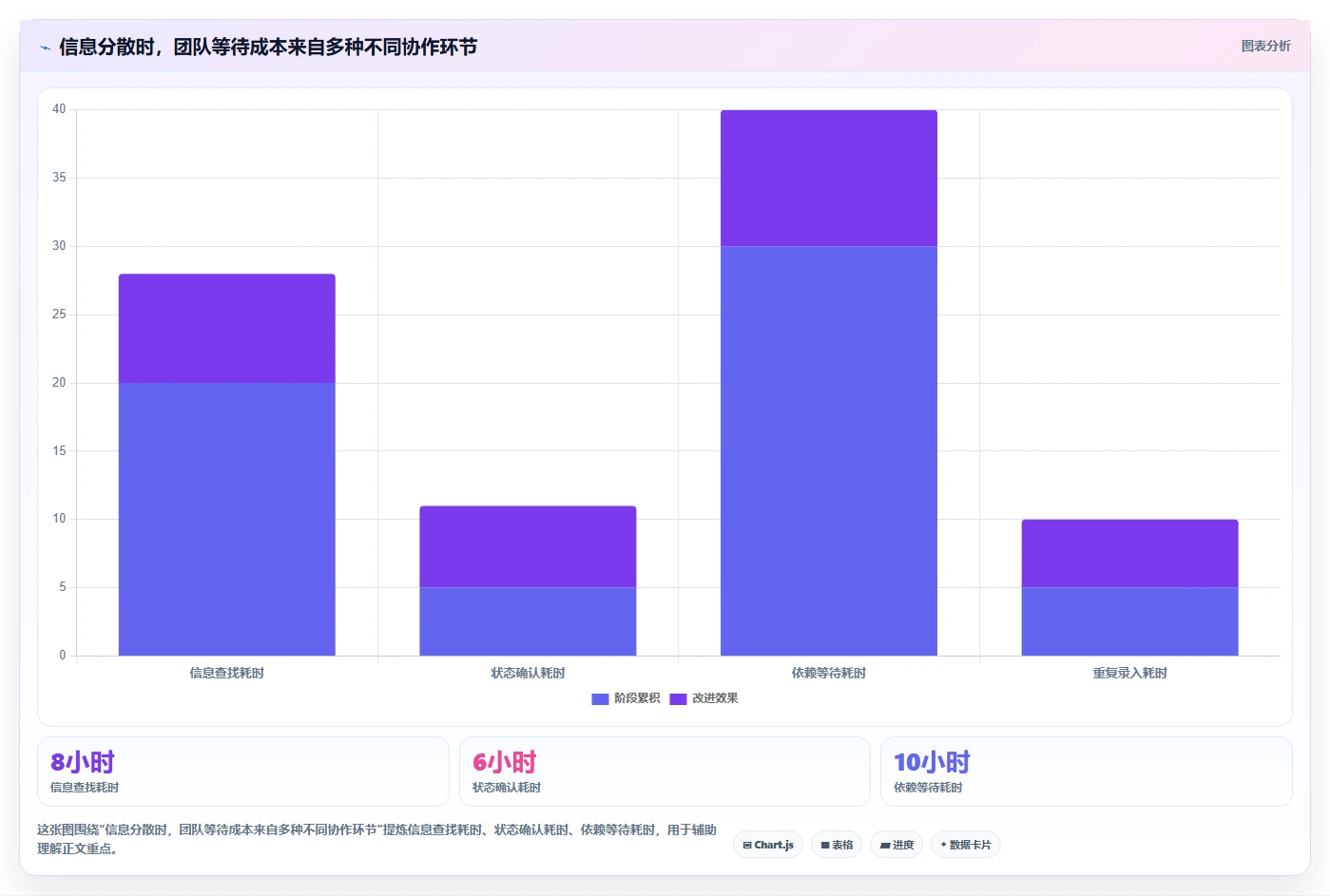The height and width of the screenshot is (896, 1330).
Task: Click the blue segment of the 信息查找耗时 bar
Action: [227, 519]
